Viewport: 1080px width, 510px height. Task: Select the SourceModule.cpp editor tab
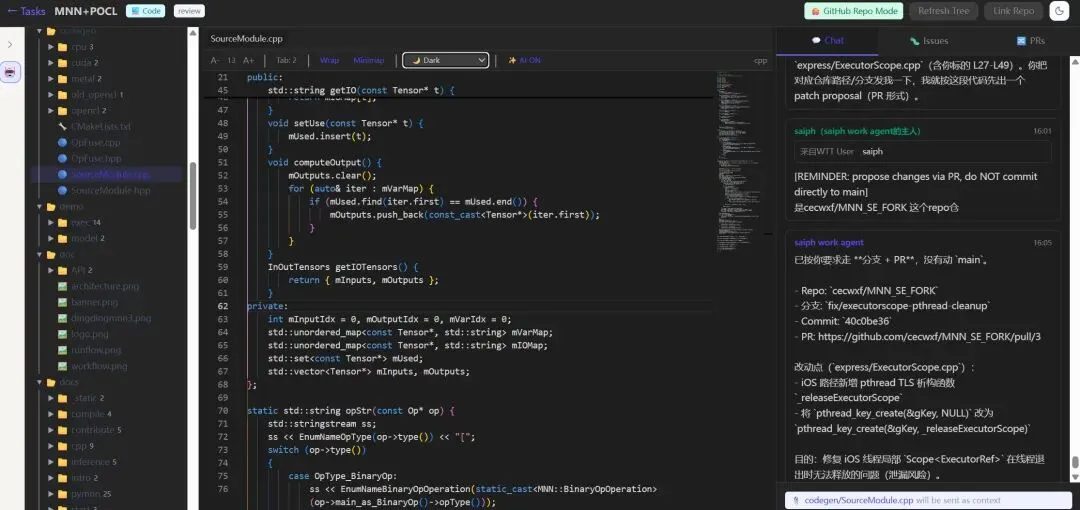[x=246, y=39]
